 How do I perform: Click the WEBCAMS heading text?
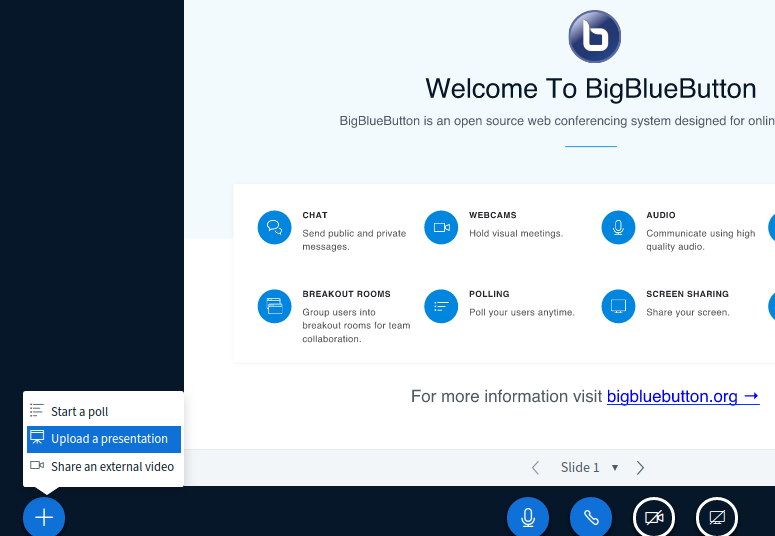coord(493,215)
